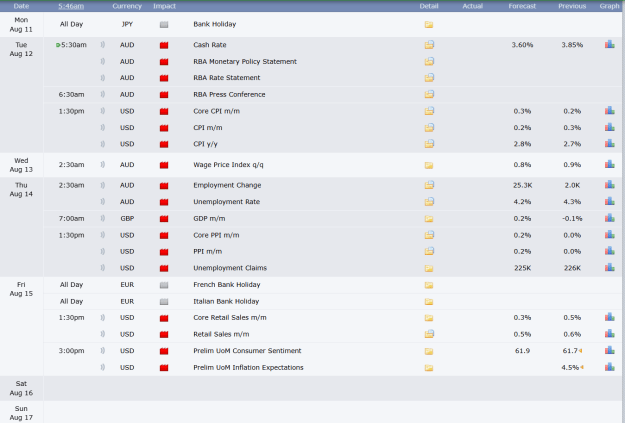
Task: Click the 25.3K forecast value
Action: (522, 185)
